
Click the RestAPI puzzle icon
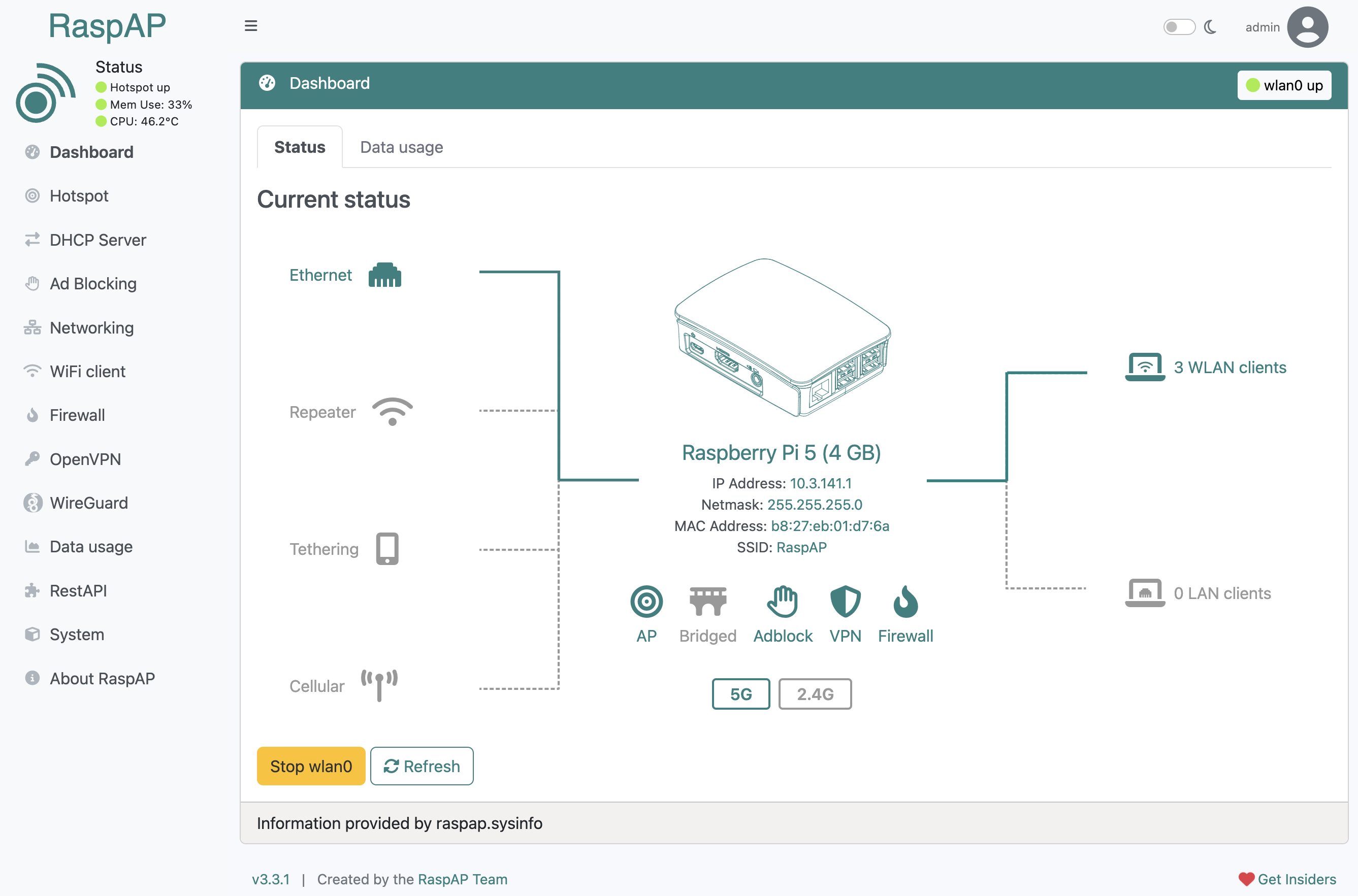(33, 590)
